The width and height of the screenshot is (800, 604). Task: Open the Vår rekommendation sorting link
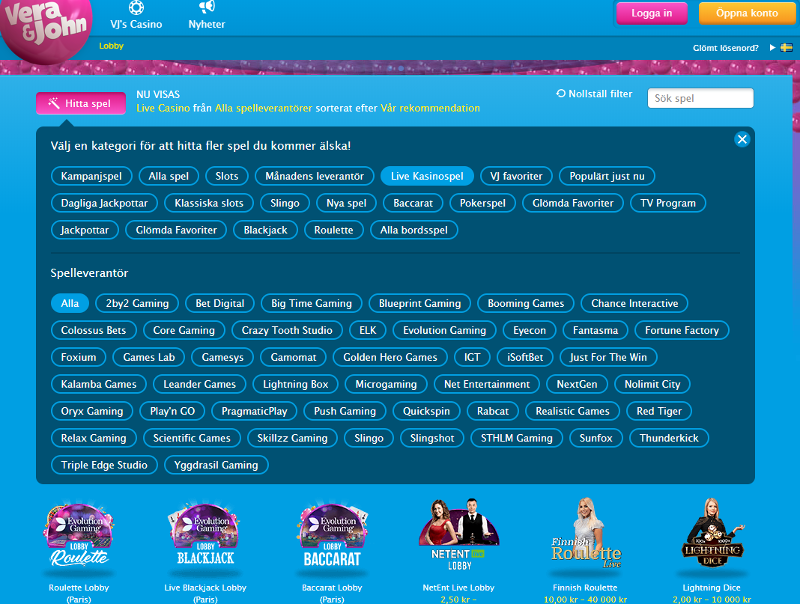[430, 108]
